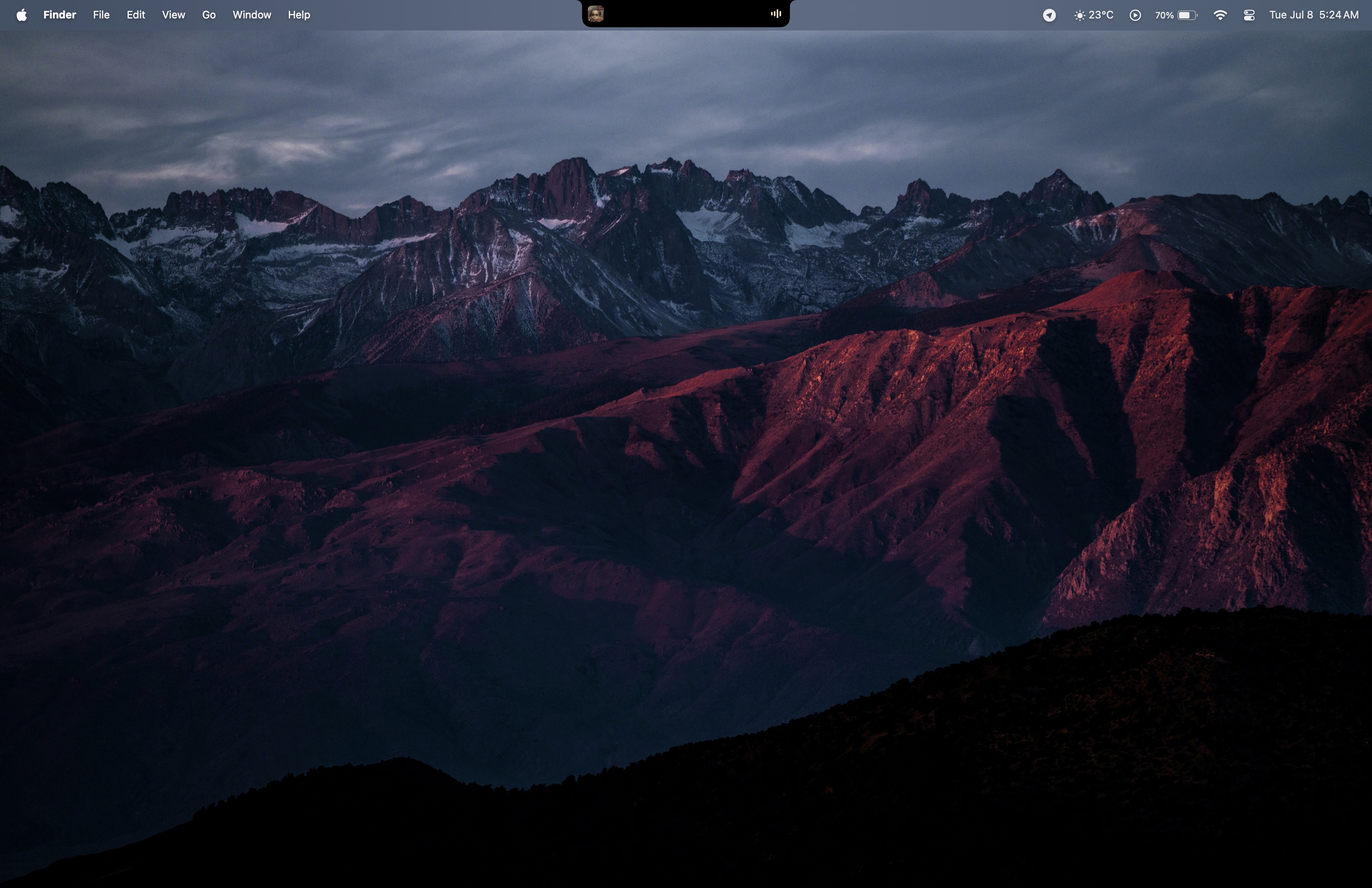The image size is (1372, 888).
Task: Open the Window menu
Action: (x=252, y=15)
